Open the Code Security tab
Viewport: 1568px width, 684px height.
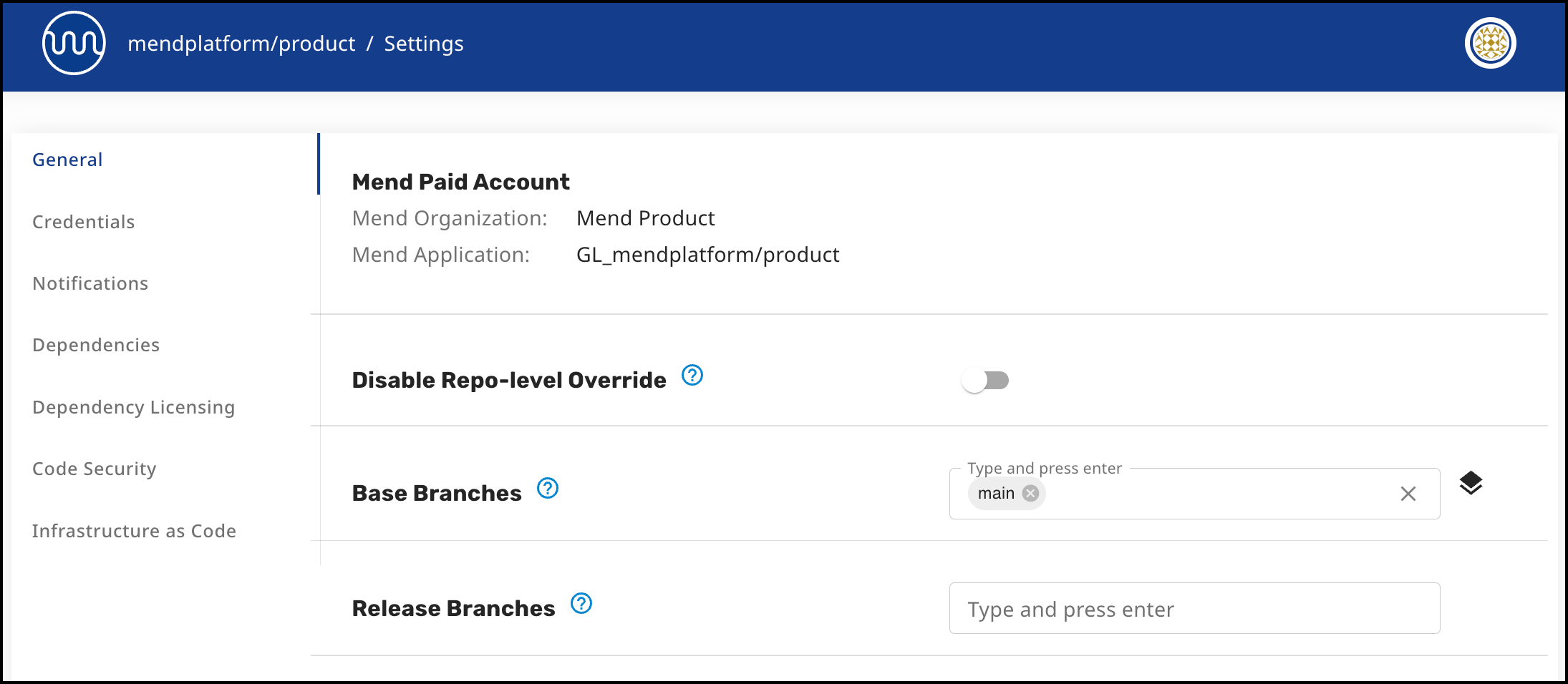point(95,469)
